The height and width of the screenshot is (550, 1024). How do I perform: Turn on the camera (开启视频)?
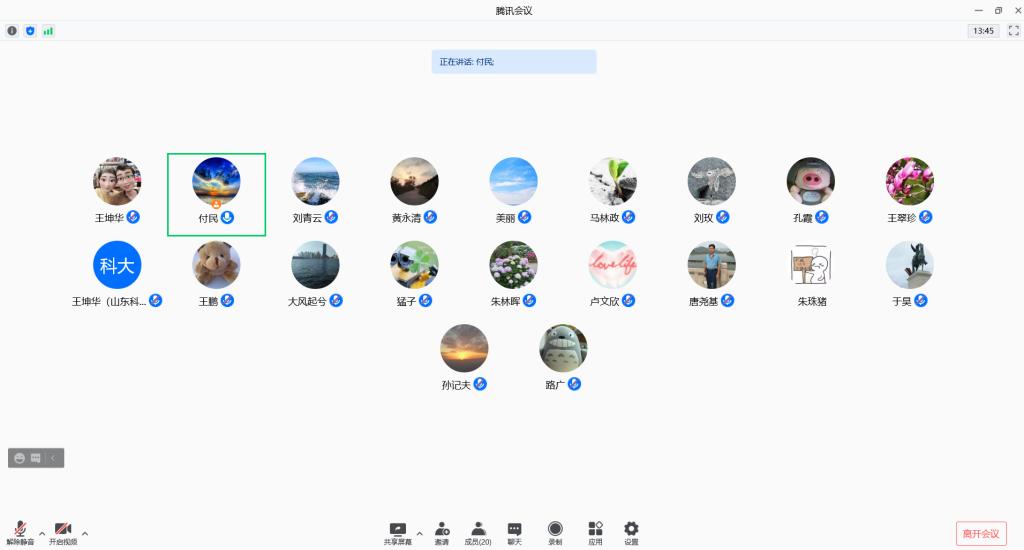pos(63,532)
